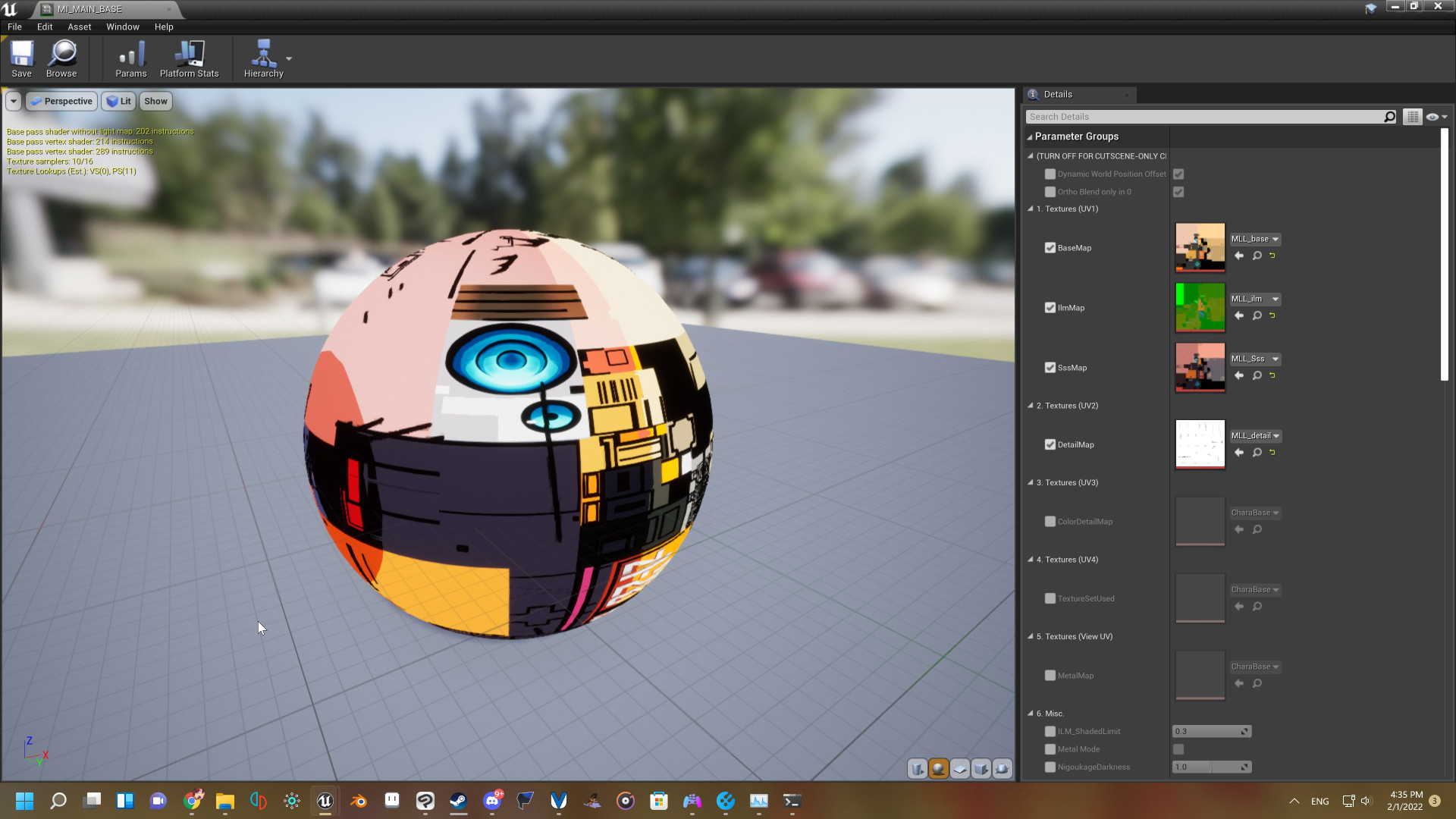This screenshot has height=819, width=1456.
Task: Click the Show button in the viewport
Action: [155, 101]
